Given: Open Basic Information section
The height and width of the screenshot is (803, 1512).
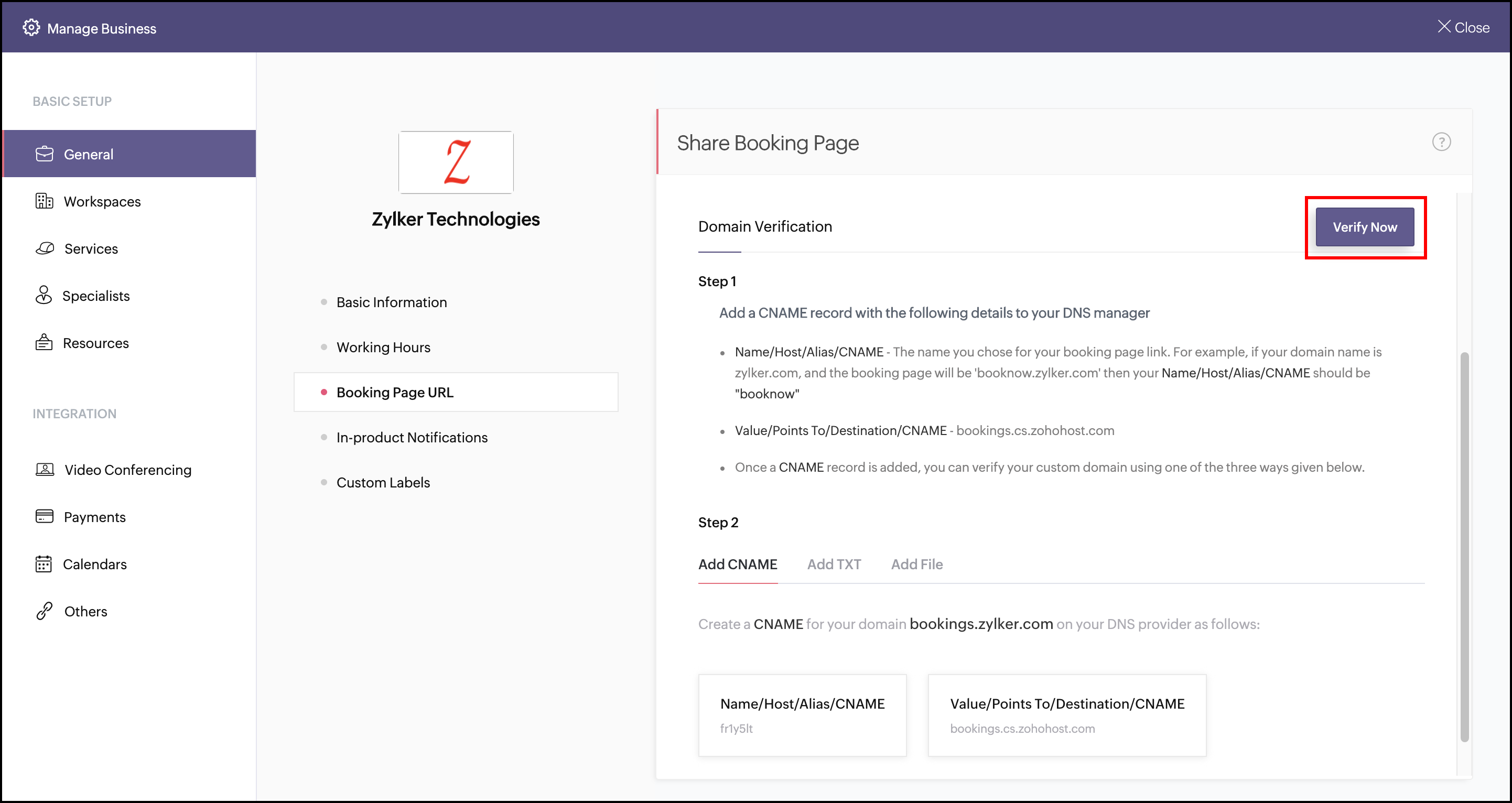Looking at the screenshot, I should [391, 302].
